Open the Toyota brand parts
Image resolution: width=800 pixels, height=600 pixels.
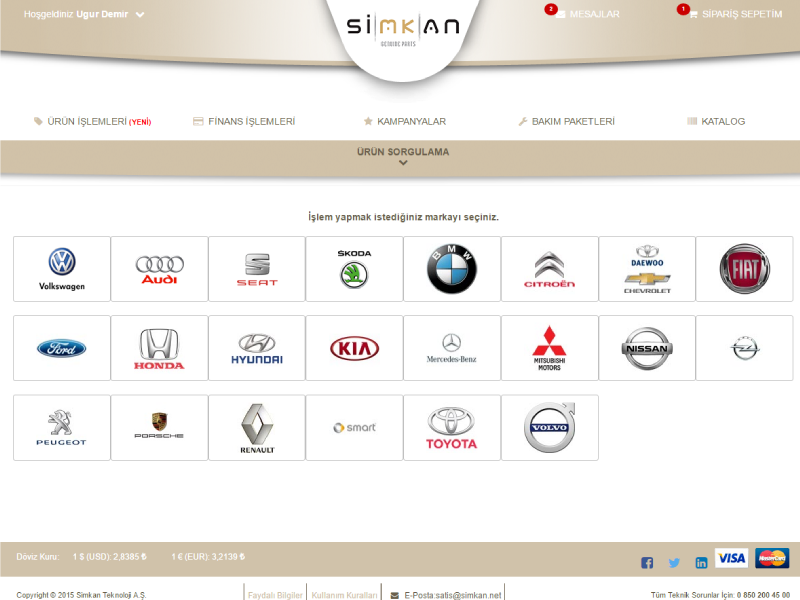[452, 428]
